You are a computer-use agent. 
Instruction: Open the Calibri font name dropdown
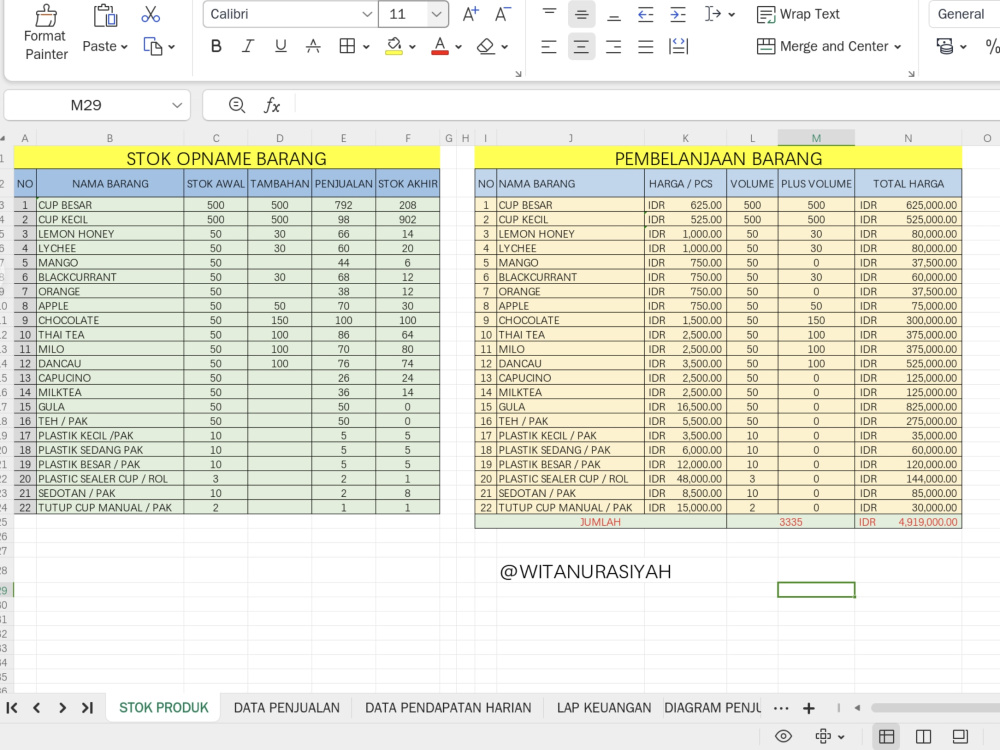[367, 14]
